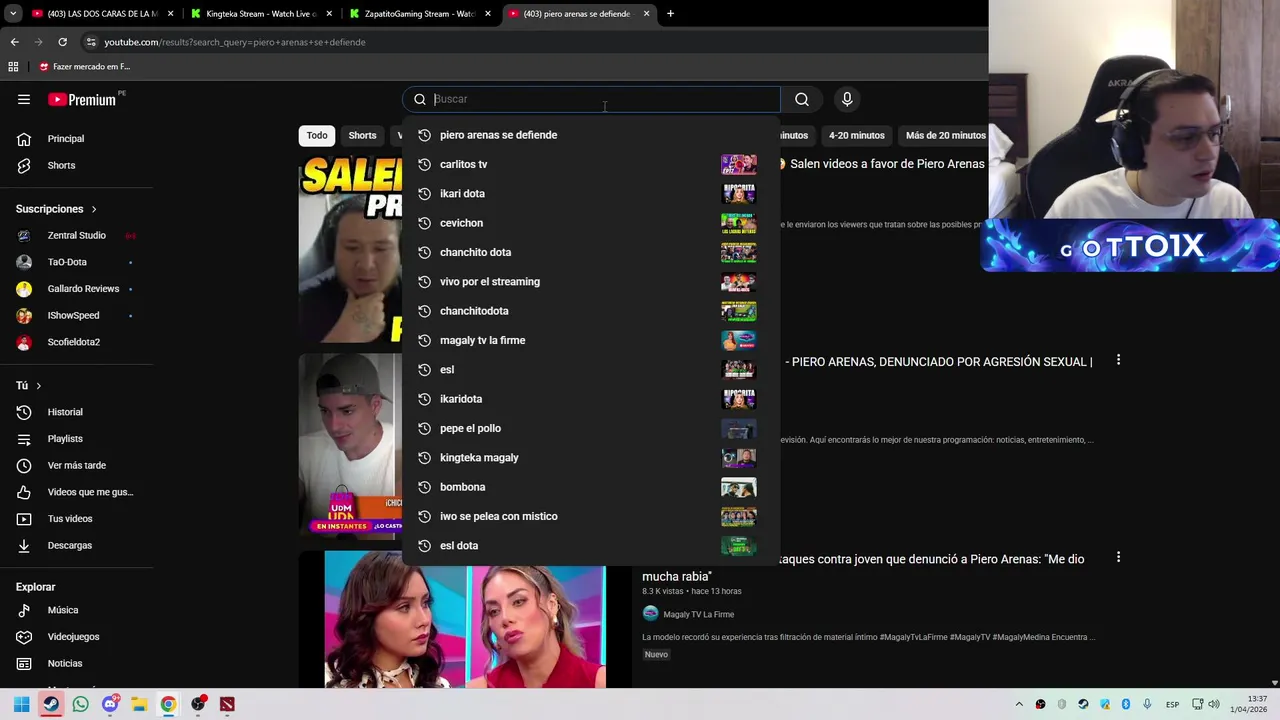
Task: Choose suggestion 'ikaridota'
Action: pos(590,399)
